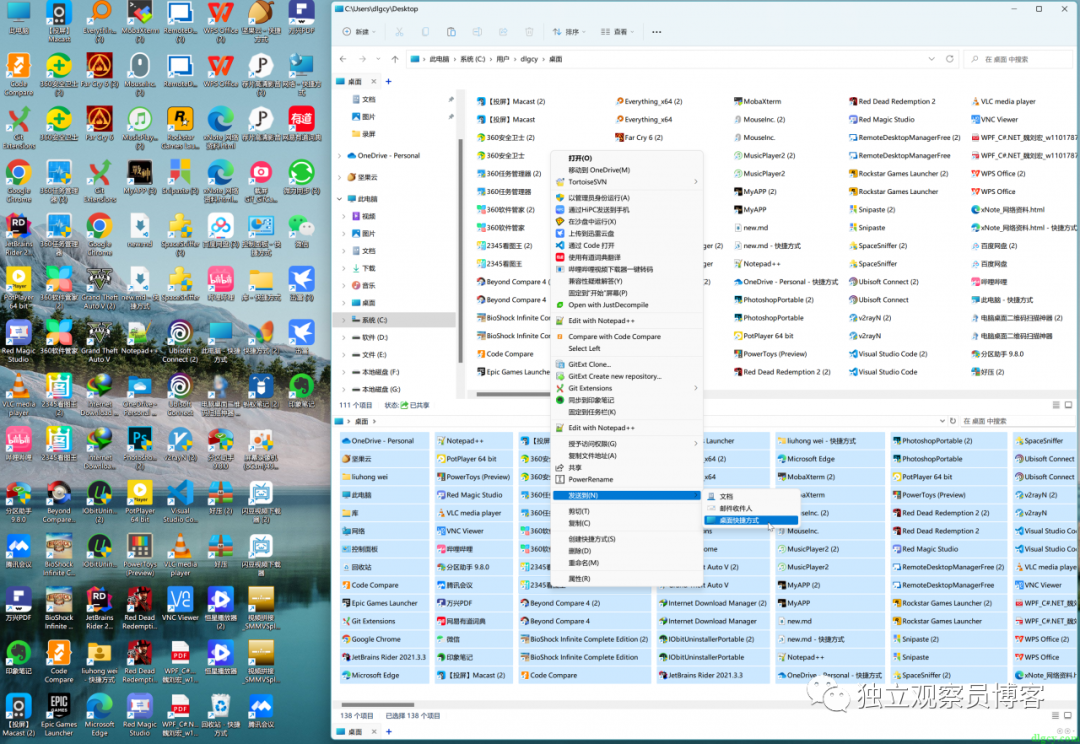
Task: Select Microsoft Edge icon on the desktop
Action: 99,713
